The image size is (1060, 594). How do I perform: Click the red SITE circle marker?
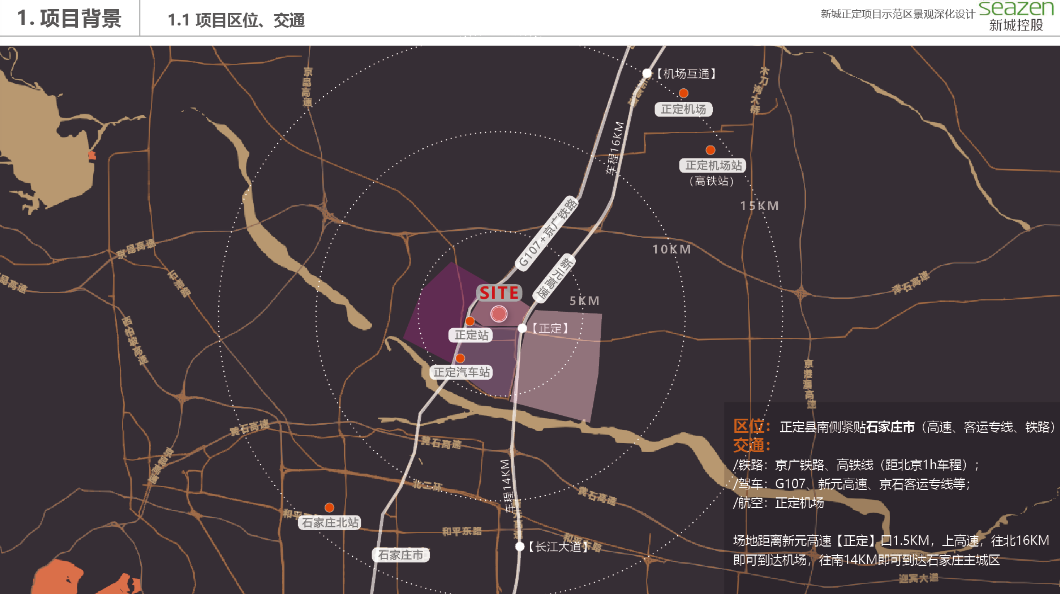(x=499, y=314)
